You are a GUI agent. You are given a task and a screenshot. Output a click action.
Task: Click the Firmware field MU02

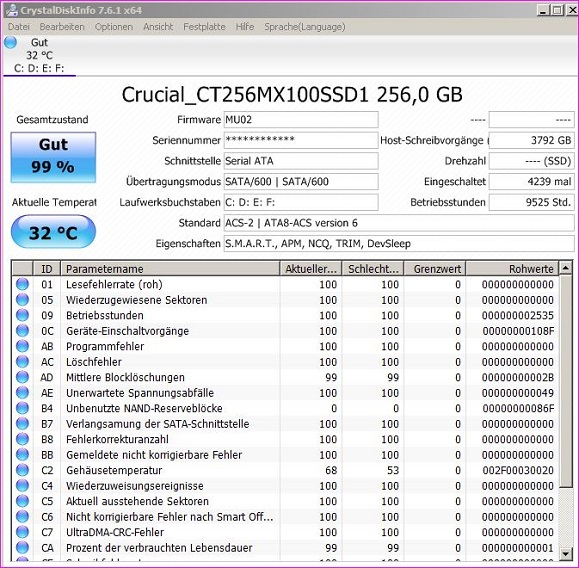[x=301, y=120]
